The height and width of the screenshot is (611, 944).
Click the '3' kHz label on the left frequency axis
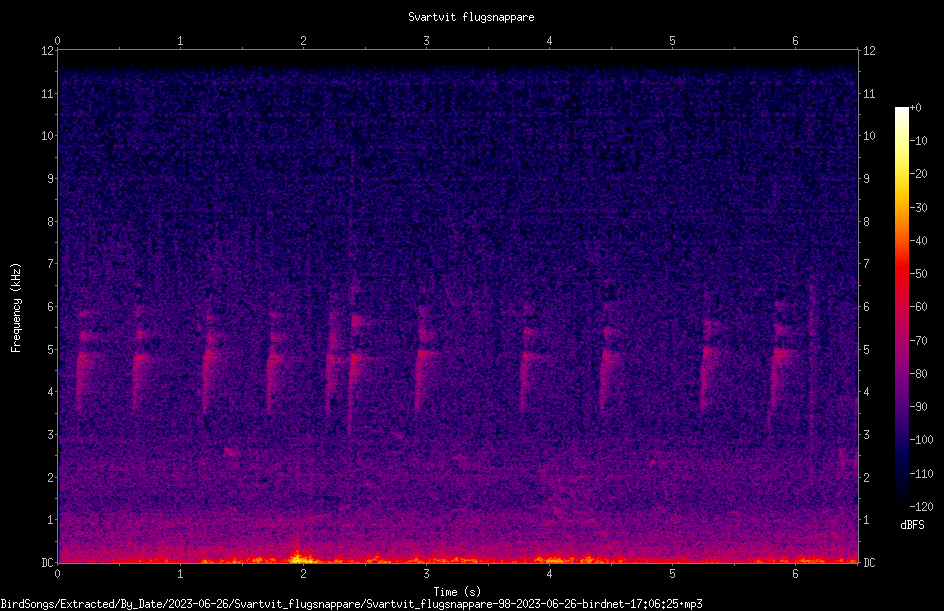pos(51,435)
